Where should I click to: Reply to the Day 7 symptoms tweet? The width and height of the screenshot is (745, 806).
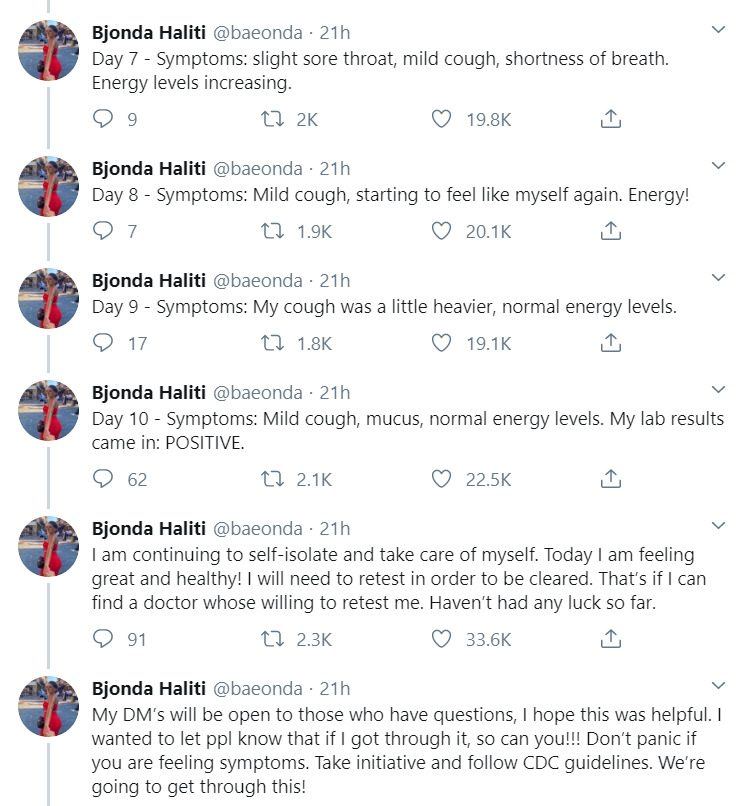tap(102, 119)
